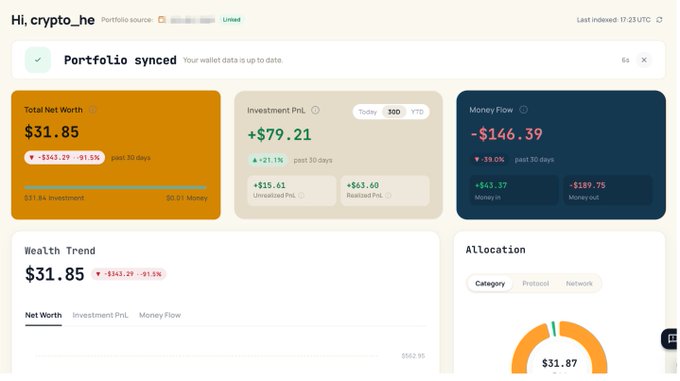
Task: Open Total Net Worth info tooltip
Action: 93,110
